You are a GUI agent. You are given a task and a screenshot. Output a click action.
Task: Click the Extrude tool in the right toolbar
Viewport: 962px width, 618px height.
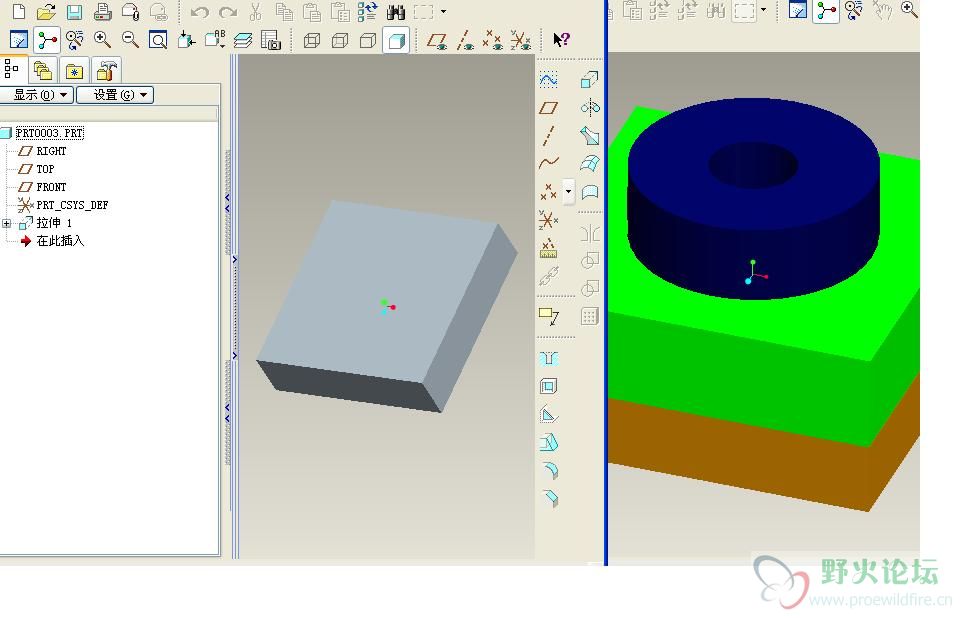tap(590, 80)
